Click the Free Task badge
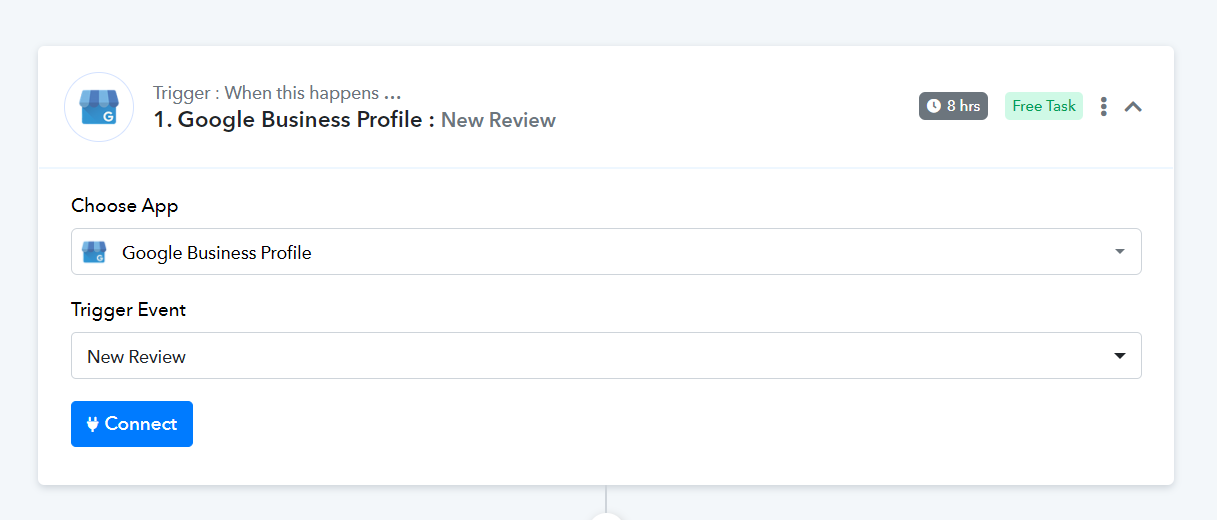The height and width of the screenshot is (520, 1217). (x=1043, y=106)
